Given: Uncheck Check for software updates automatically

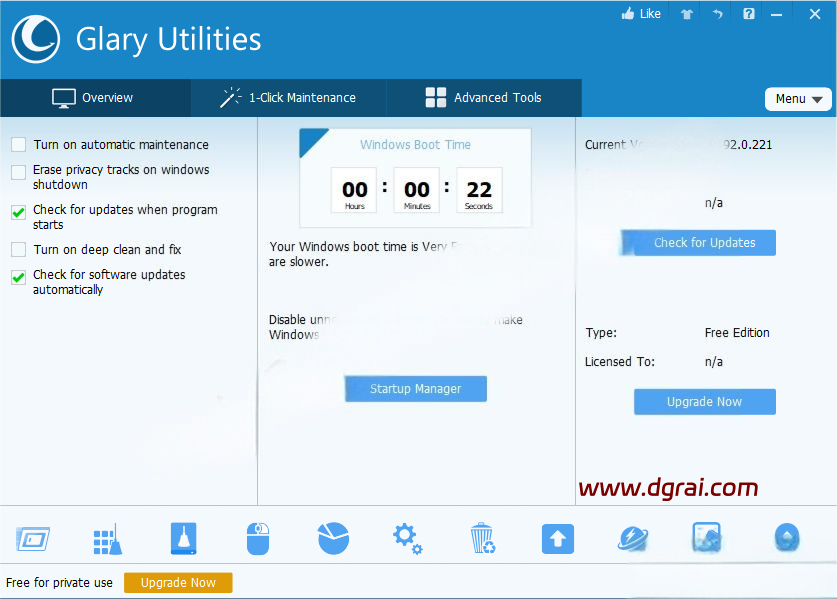Looking at the screenshot, I should pyautogui.click(x=19, y=277).
